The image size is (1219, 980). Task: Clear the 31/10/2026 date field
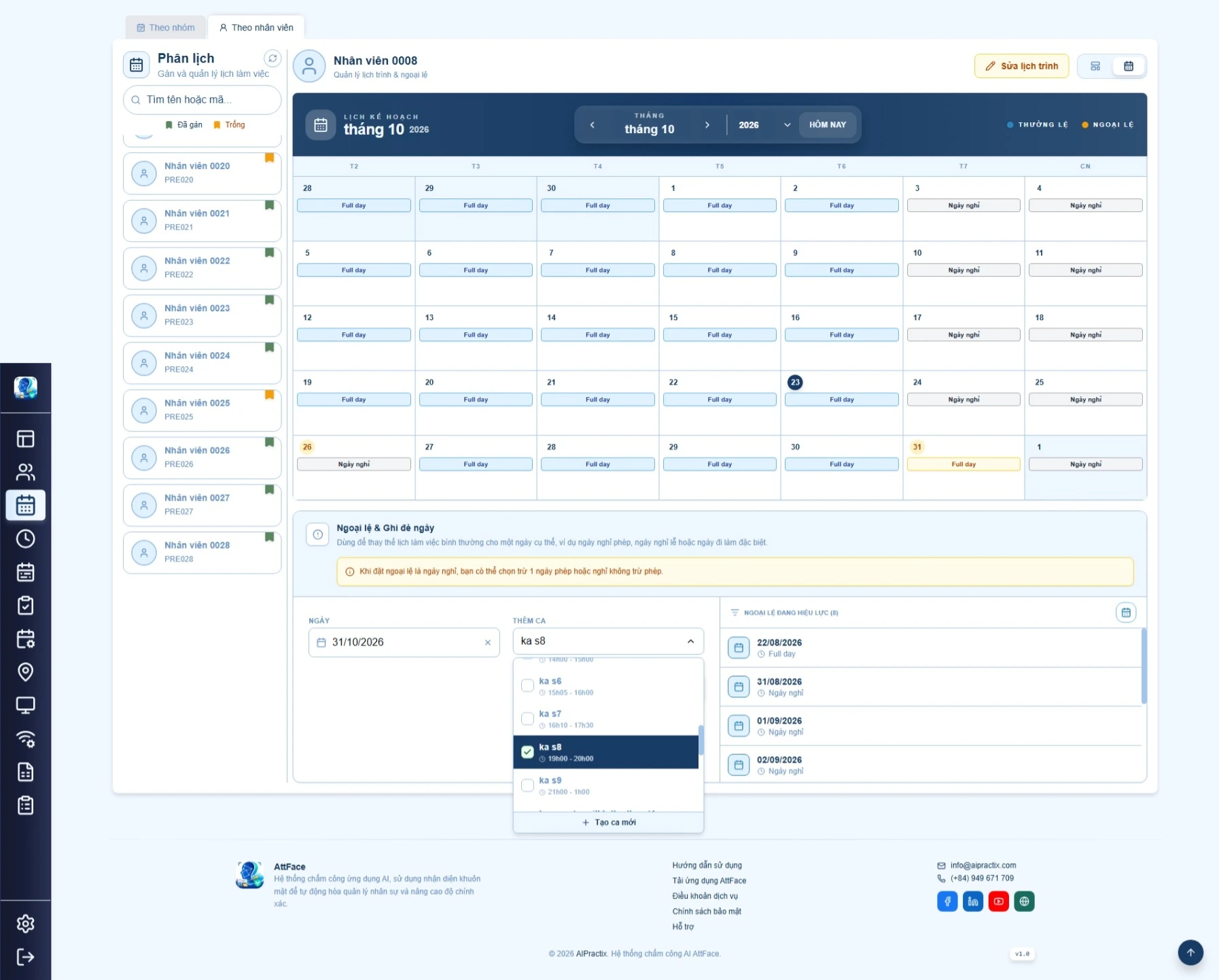pos(487,643)
